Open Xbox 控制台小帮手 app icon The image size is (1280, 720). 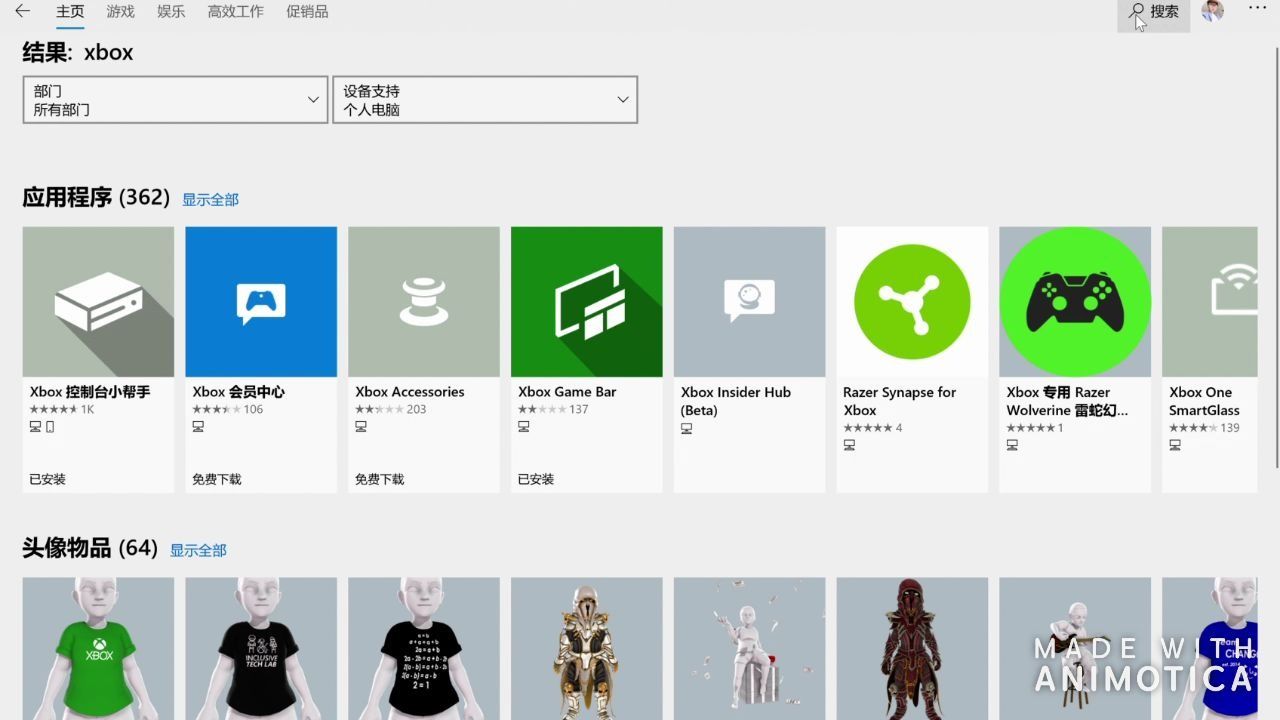pyautogui.click(x=98, y=302)
